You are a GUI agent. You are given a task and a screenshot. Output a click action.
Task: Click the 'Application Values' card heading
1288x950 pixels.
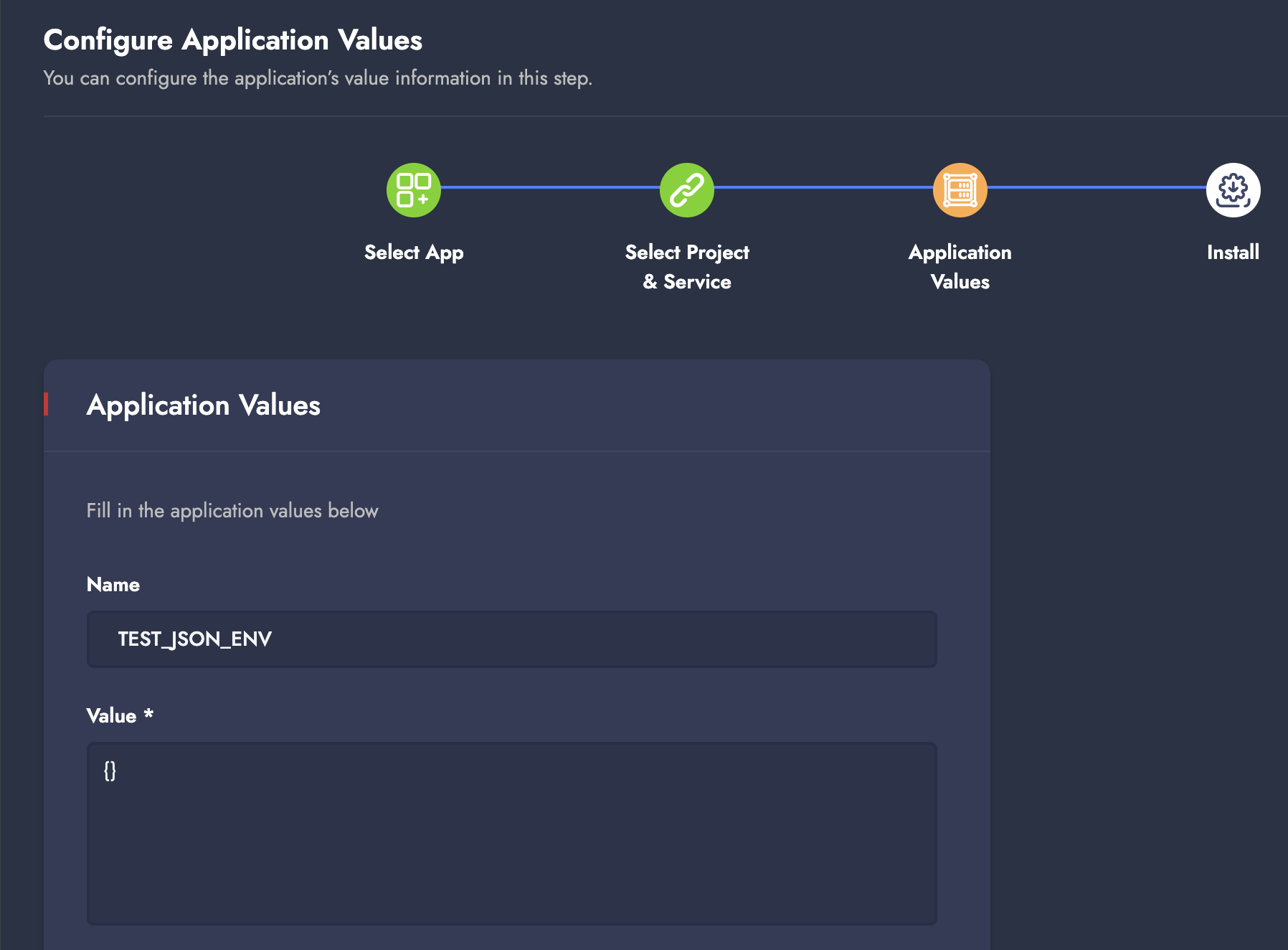(204, 405)
